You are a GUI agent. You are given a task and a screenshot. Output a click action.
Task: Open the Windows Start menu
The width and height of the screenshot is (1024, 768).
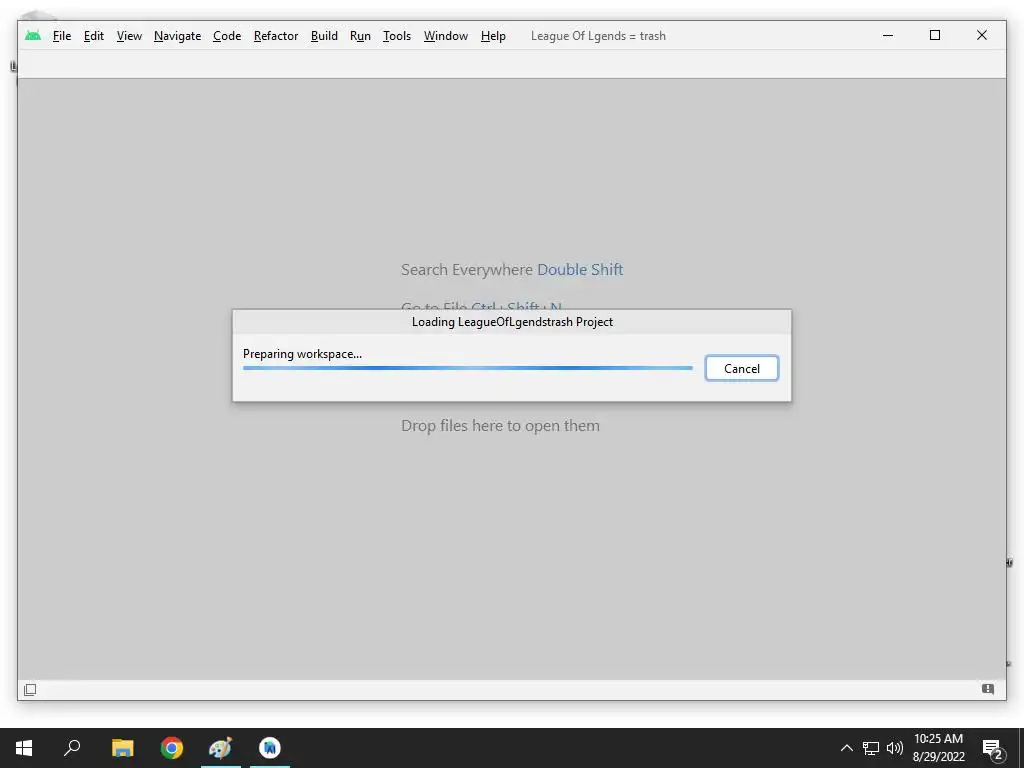coord(24,748)
